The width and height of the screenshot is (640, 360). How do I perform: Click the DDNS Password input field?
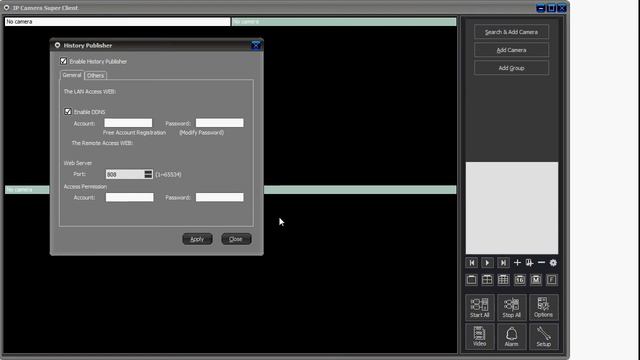tap(220, 123)
